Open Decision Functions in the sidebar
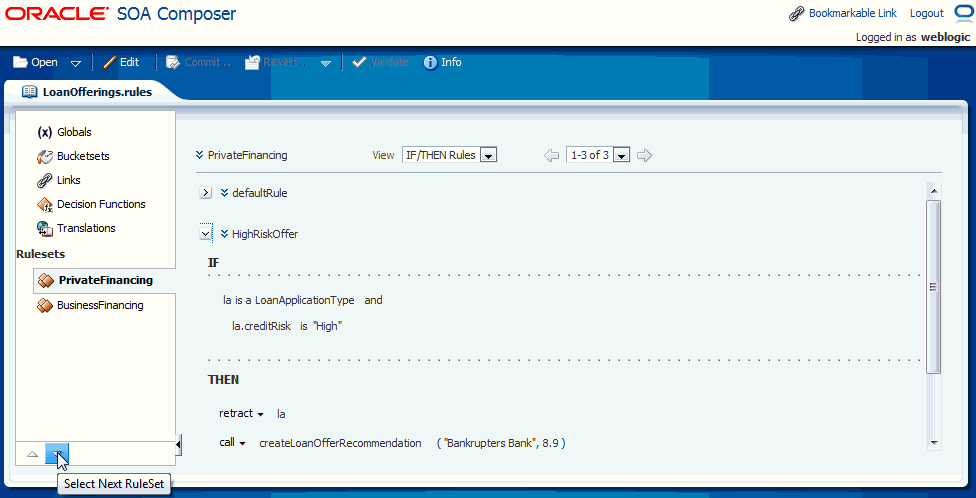This screenshot has height=498, width=976. 101,204
